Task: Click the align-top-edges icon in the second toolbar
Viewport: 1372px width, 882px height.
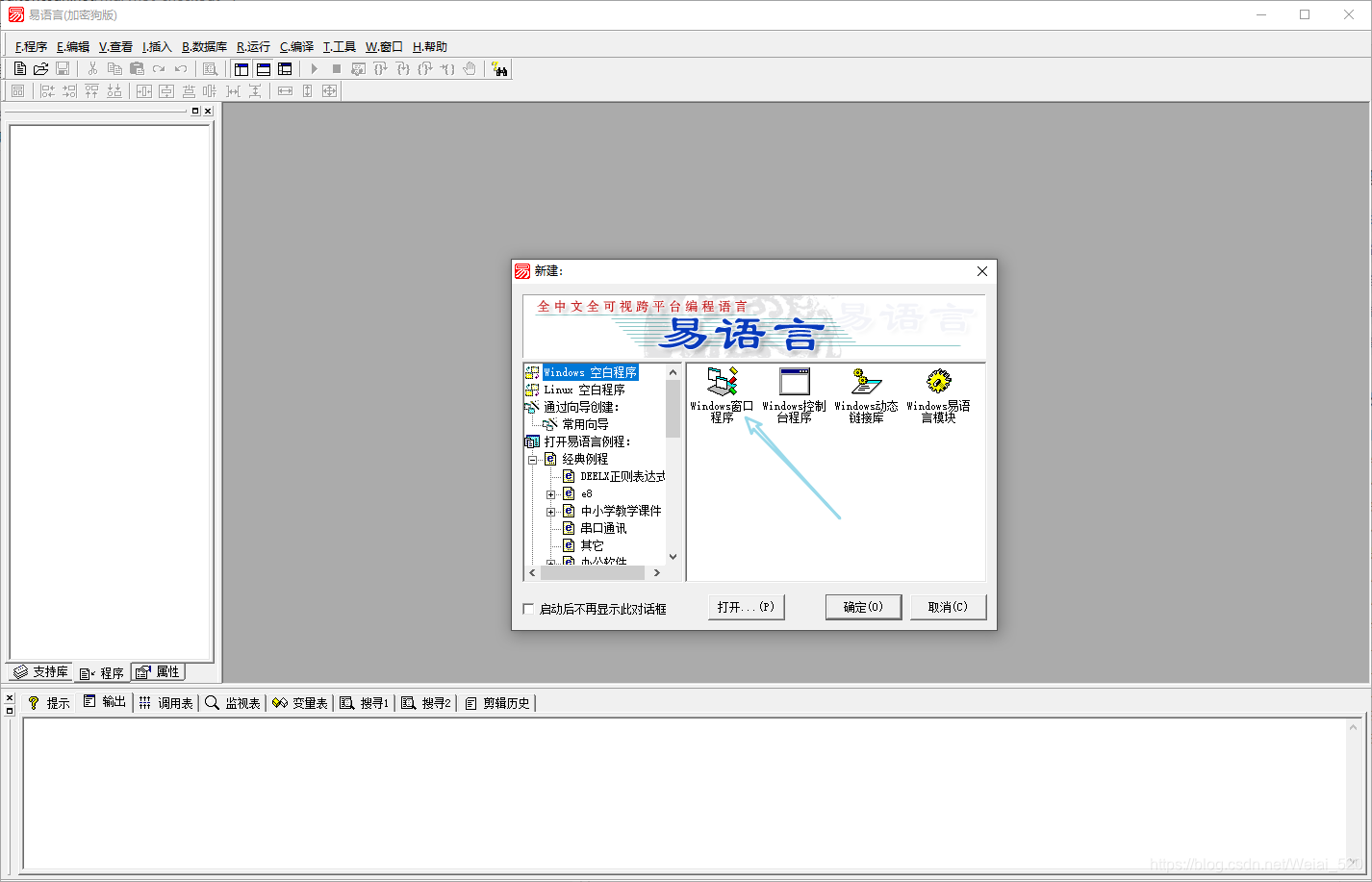Action: click(x=91, y=90)
